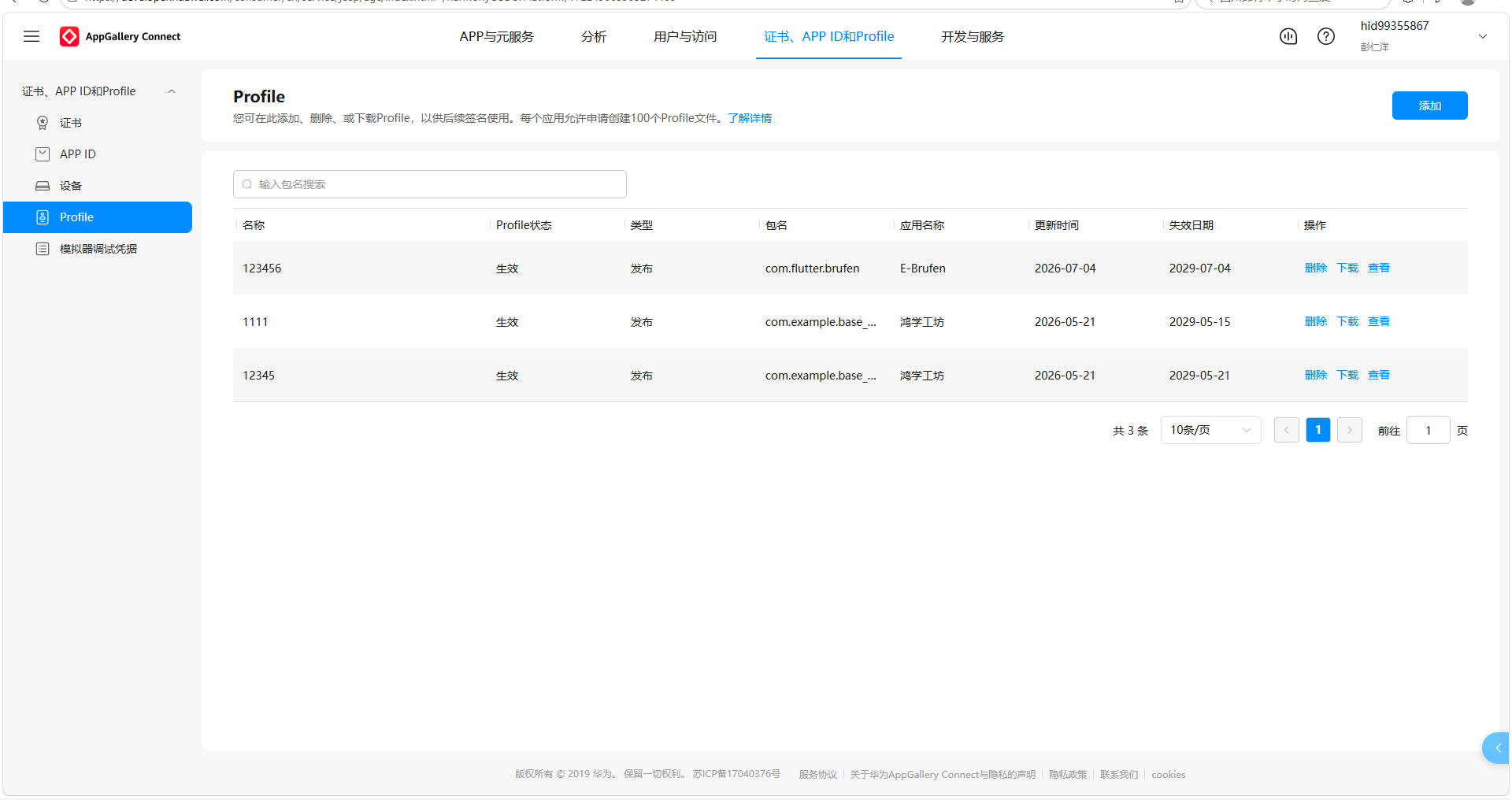
Task: Switch to 分析 tab
Action: (x=594, y=36)
